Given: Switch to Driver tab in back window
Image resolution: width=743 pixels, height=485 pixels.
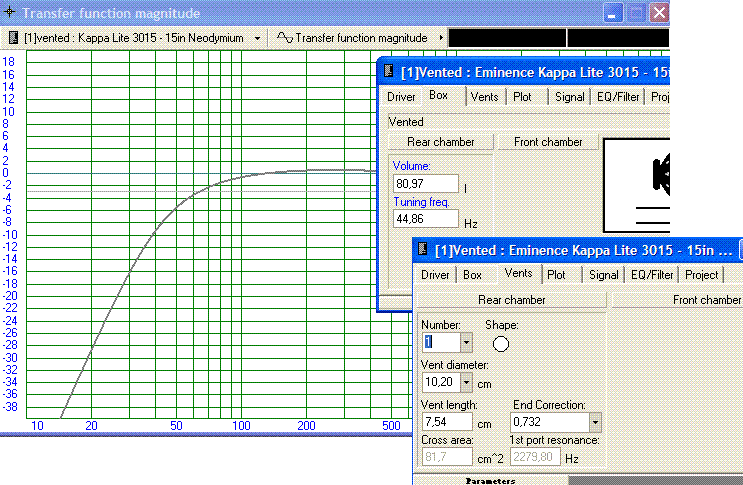Looking at the screenshot, I should [x=401, y=97].
